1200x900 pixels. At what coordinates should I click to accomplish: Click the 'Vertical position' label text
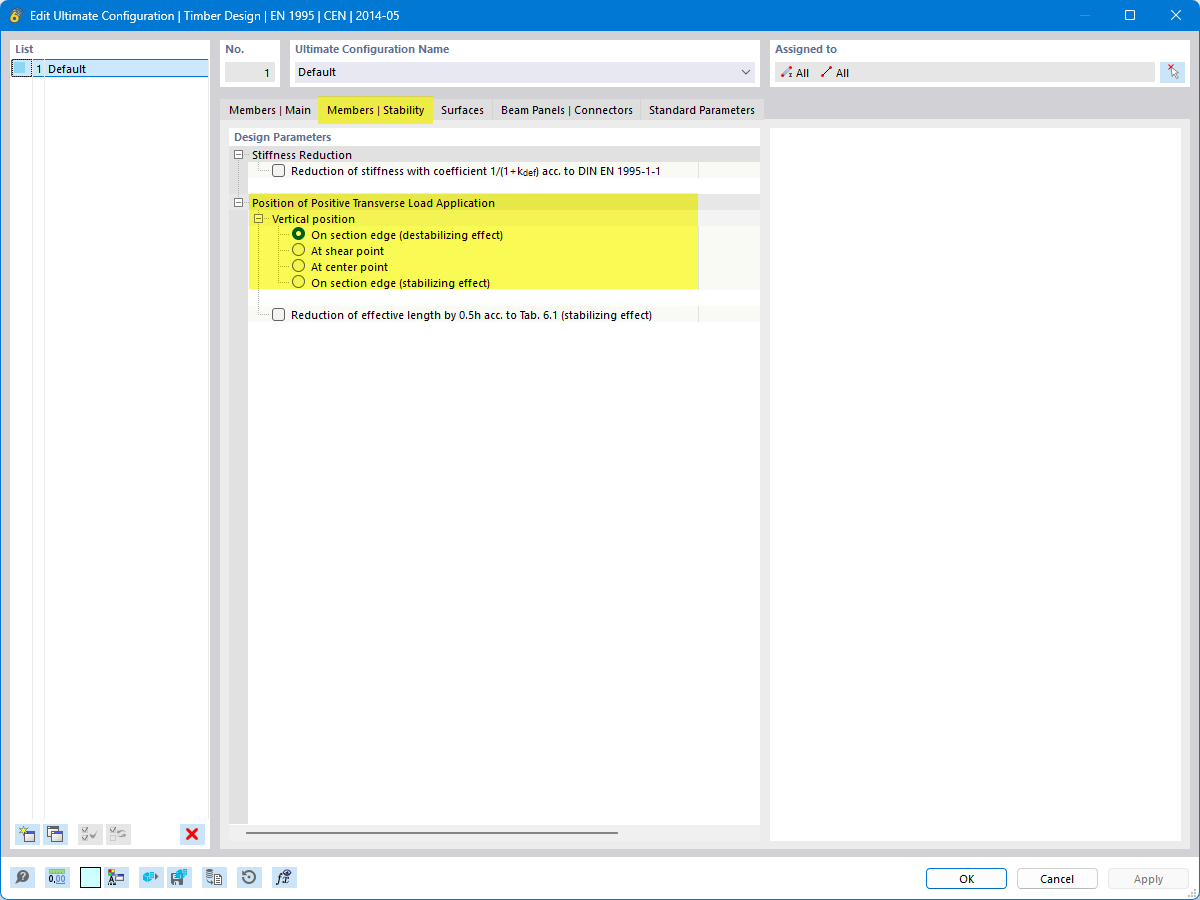(313, 219)
